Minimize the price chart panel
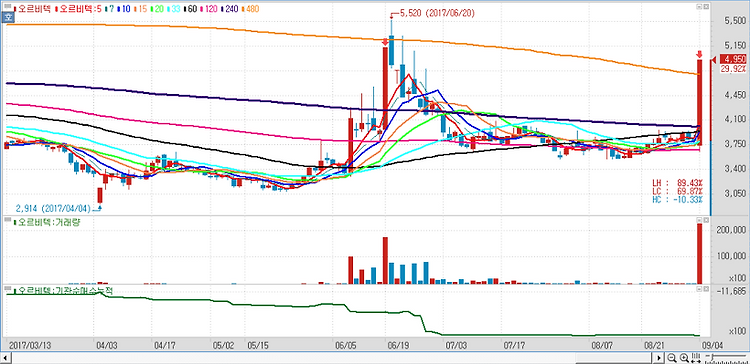The image size is (750, 364). coord(699,7)
